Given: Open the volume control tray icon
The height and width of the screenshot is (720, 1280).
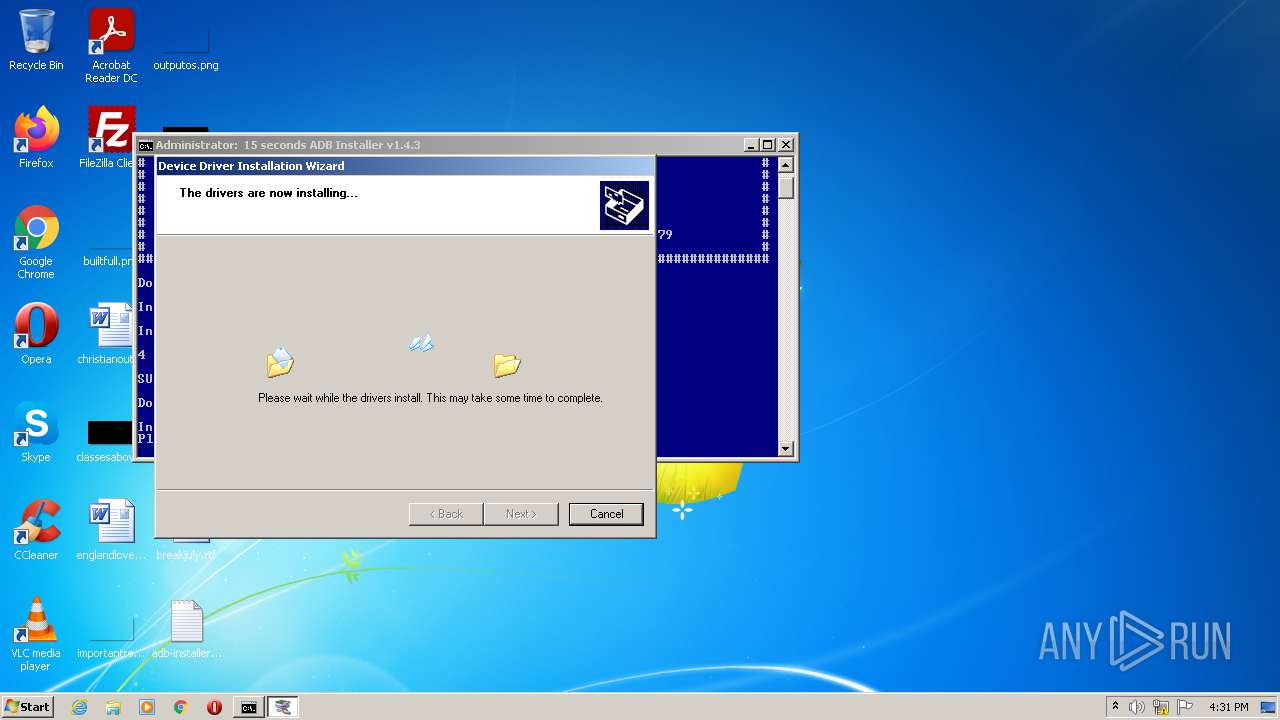Looking at the screenshot, I should pos(1137,707).
